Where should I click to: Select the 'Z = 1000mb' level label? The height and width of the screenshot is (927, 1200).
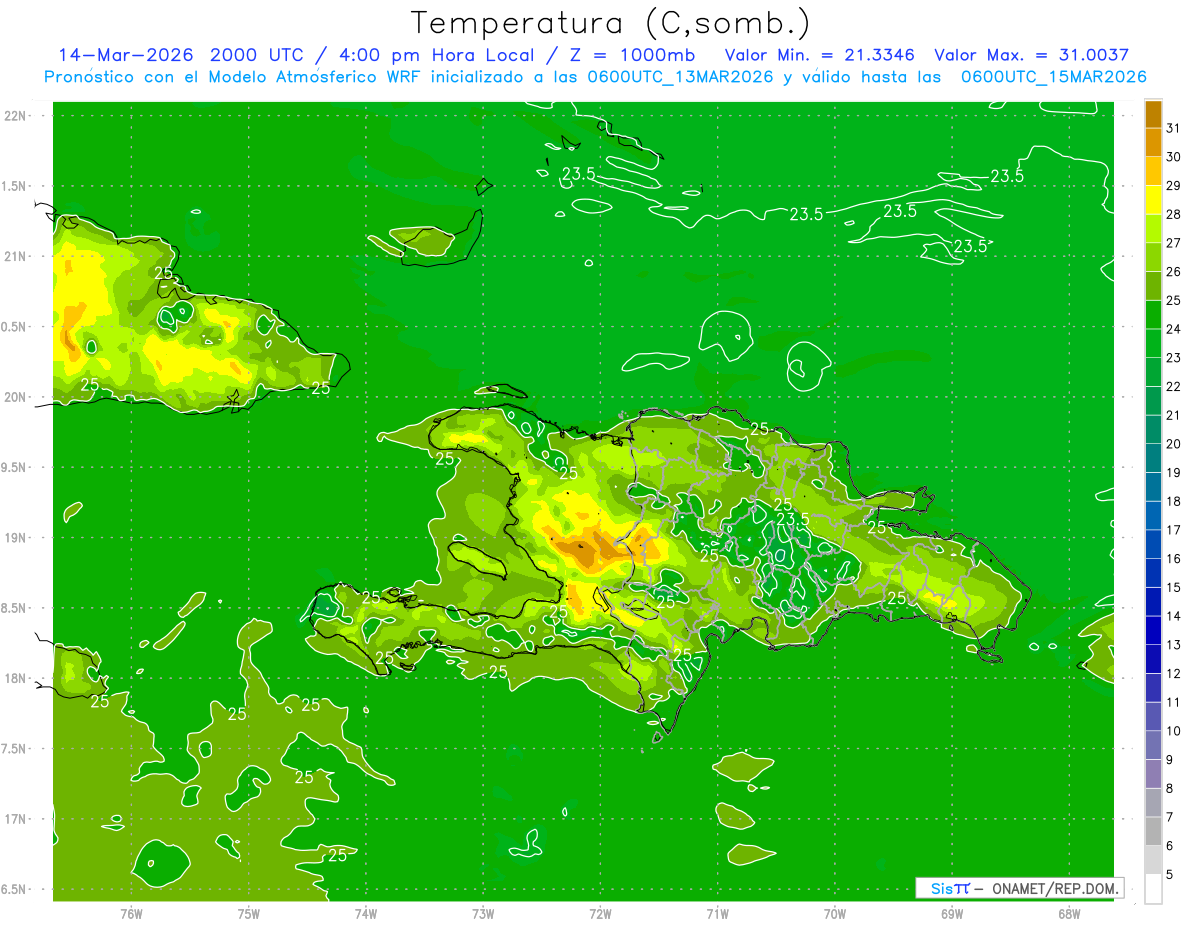630,55
